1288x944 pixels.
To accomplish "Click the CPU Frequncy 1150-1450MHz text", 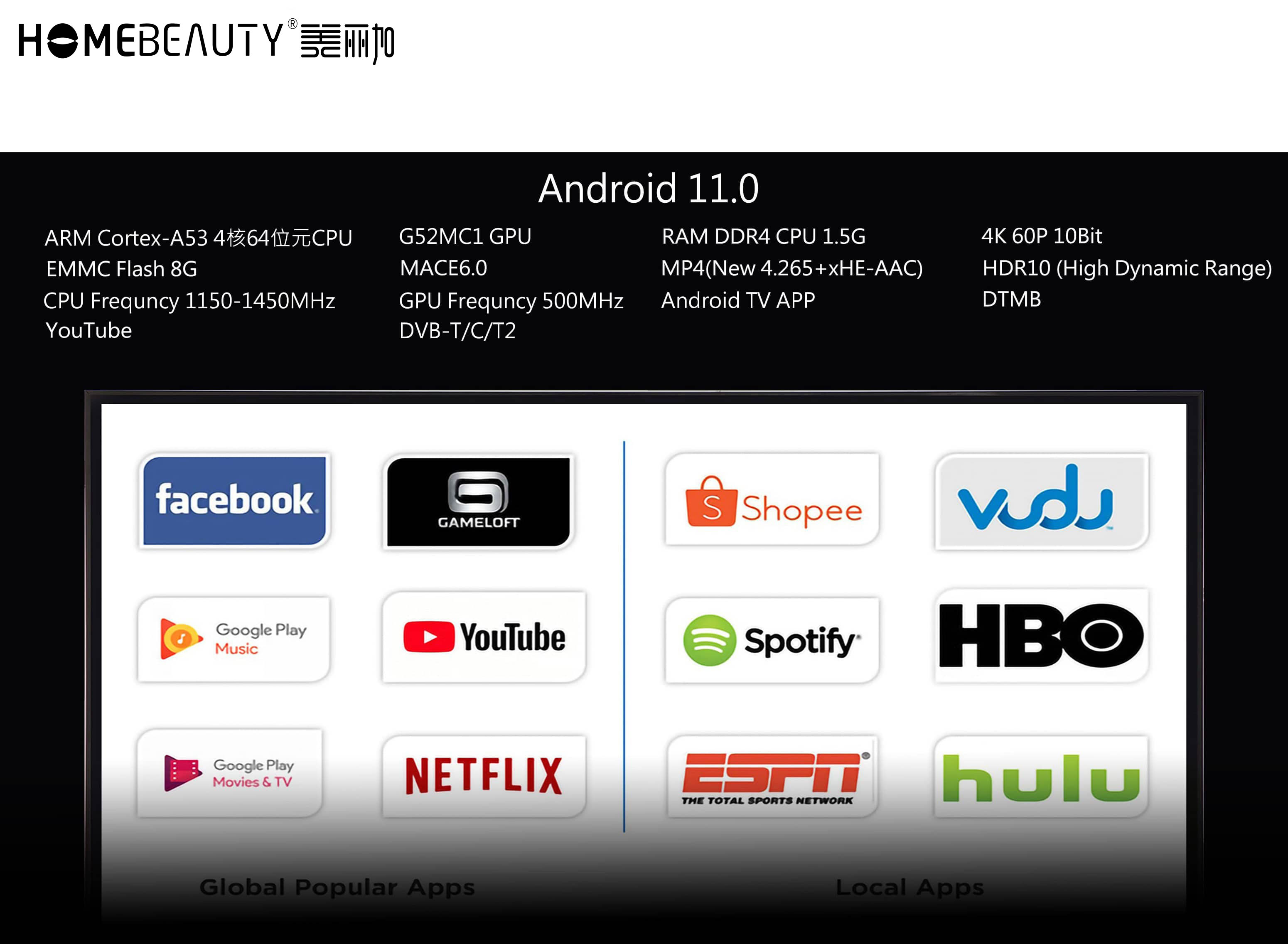I will click(x=189, y=301).
